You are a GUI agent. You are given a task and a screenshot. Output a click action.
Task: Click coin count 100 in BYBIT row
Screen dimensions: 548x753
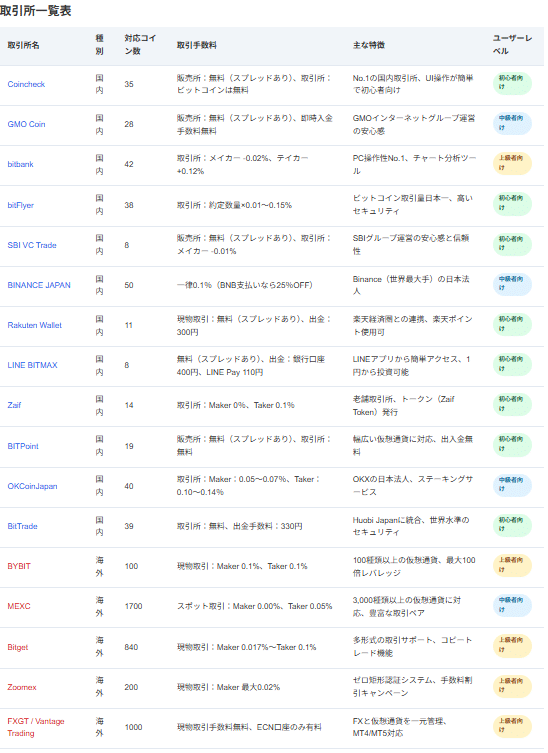[131, 566]
